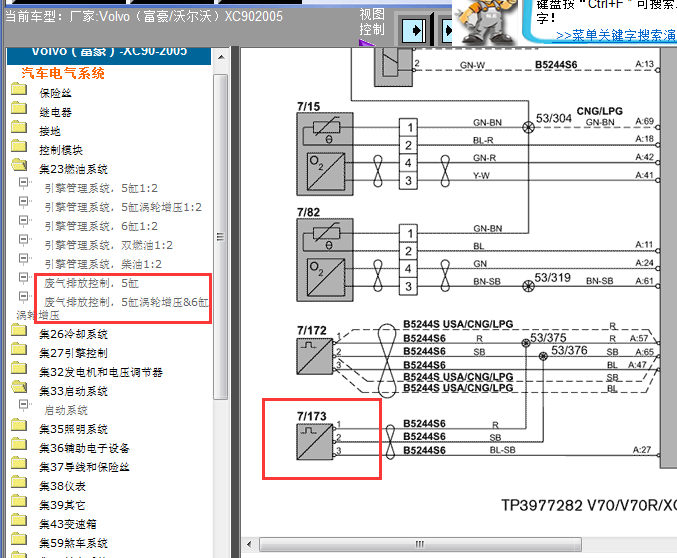Click page icon next to 引擎管理系统, 5缸1:2
This screenshot has width=677, height=558.
point(24,183)
